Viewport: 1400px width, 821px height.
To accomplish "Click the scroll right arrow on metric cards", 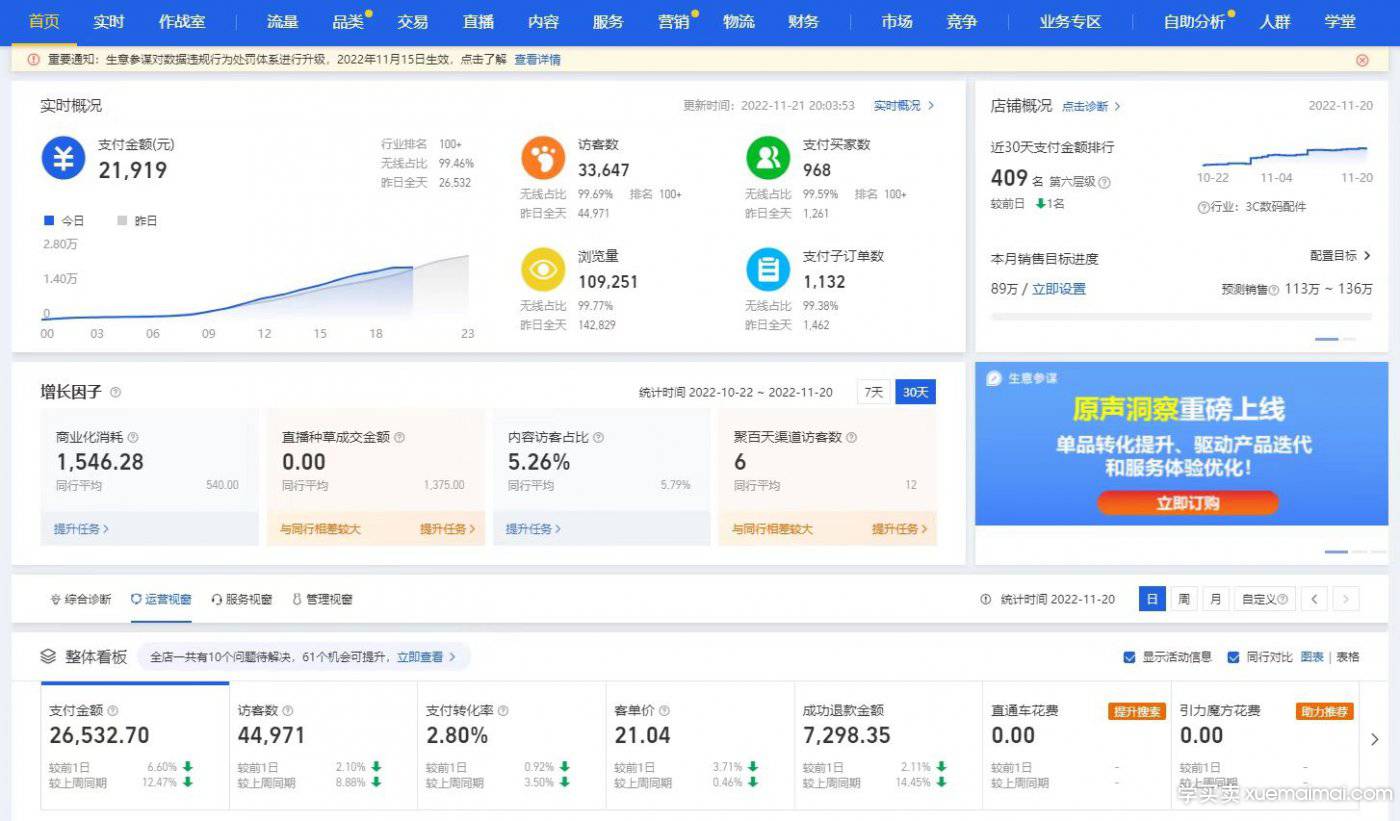I will 1375,740.
